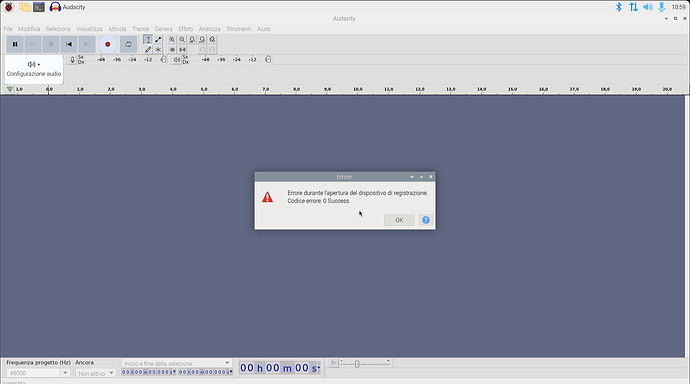Viewport: 690px width, 384px height.
Task: Click Fit selection to width icon
Action: pos(192,40)
